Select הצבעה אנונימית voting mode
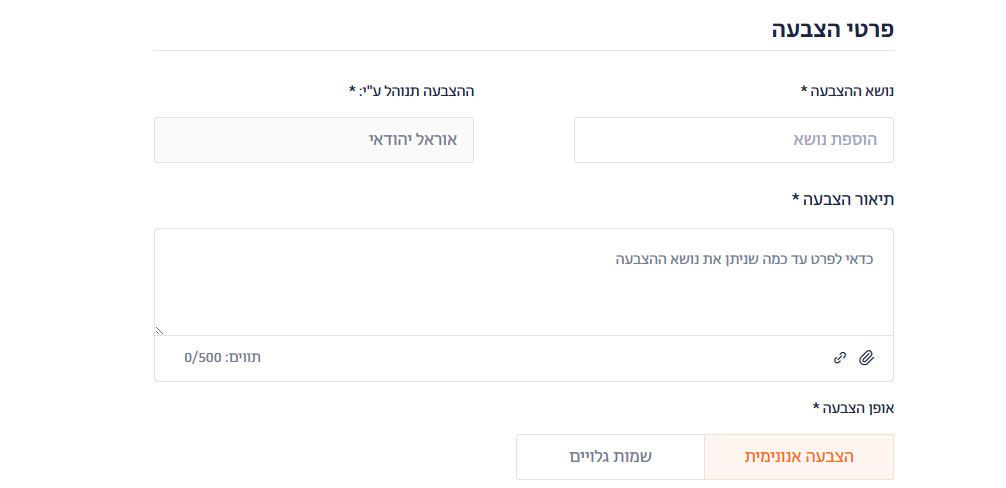The width and height of the screenshot is (1006, 488). click(799, 457)
